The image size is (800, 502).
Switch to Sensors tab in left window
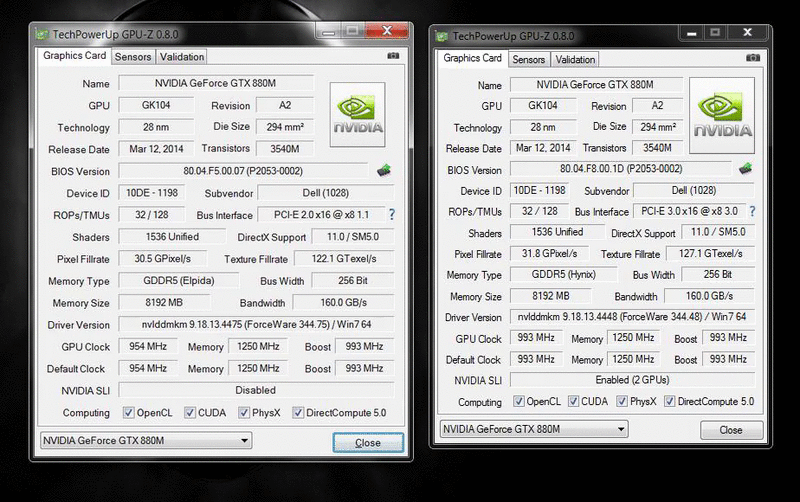click(133, 57)
